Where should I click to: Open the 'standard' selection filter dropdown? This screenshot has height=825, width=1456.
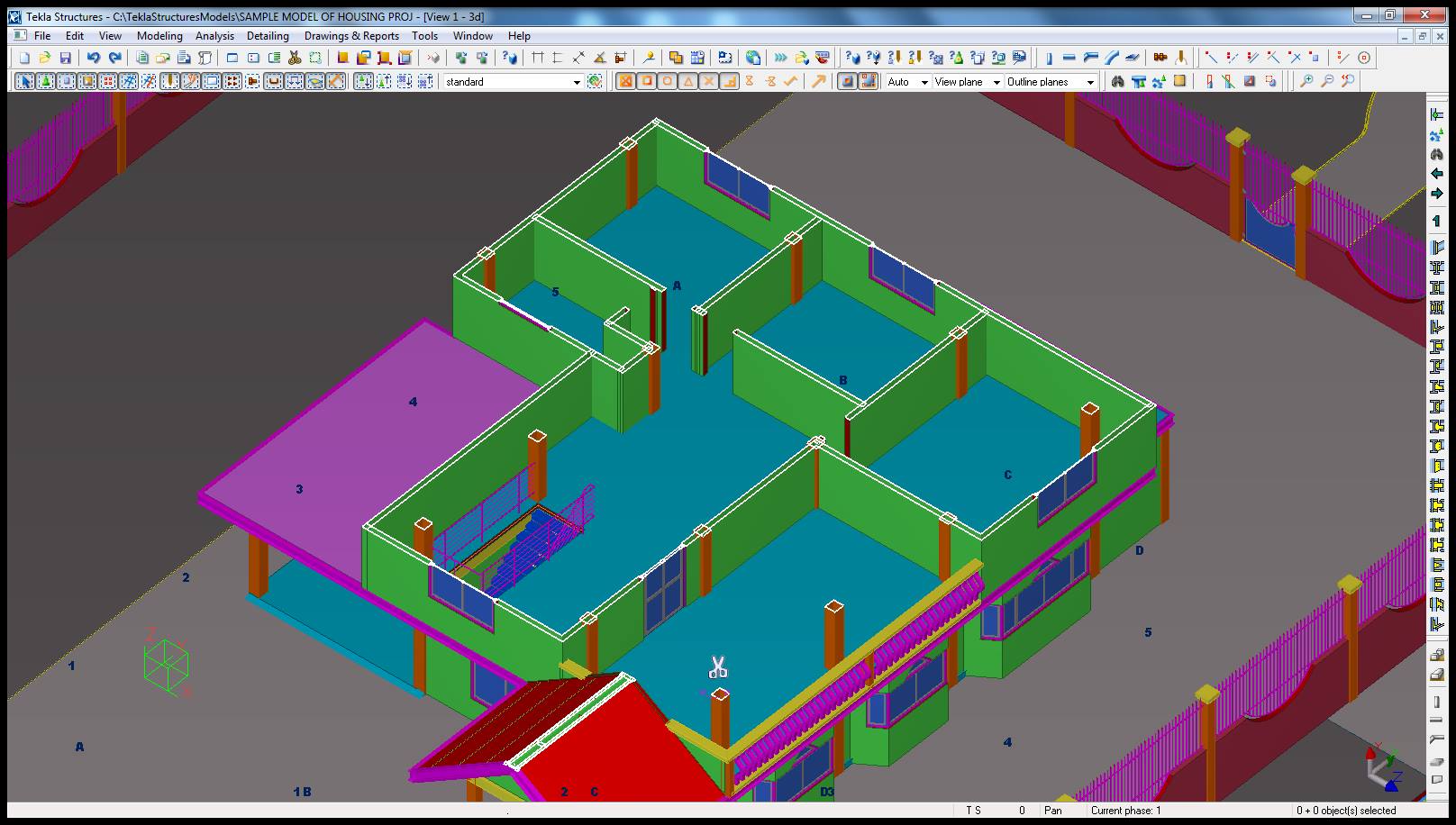click(x=577, y=82)
